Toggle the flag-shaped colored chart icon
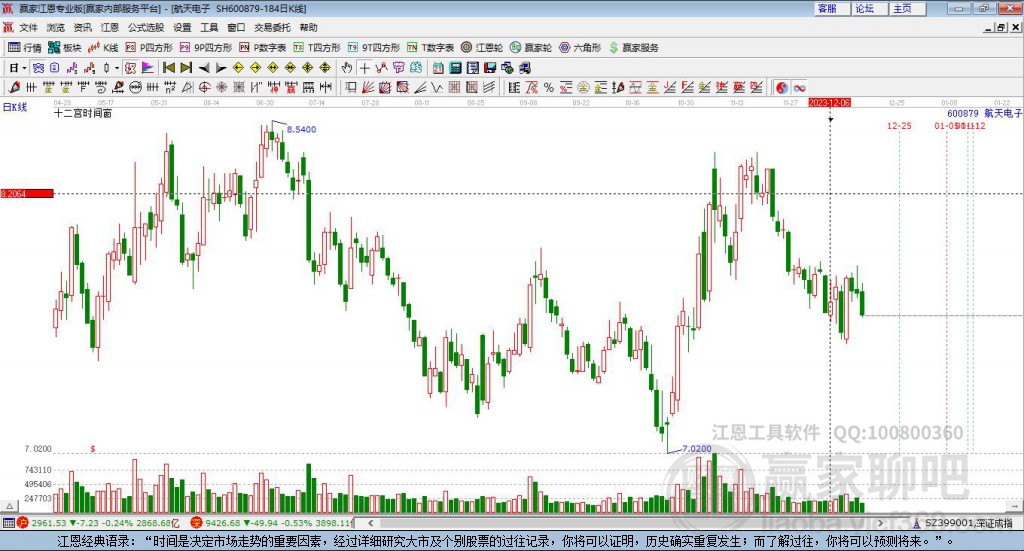Screen dimensions: 1024x551 coord(148,68)
